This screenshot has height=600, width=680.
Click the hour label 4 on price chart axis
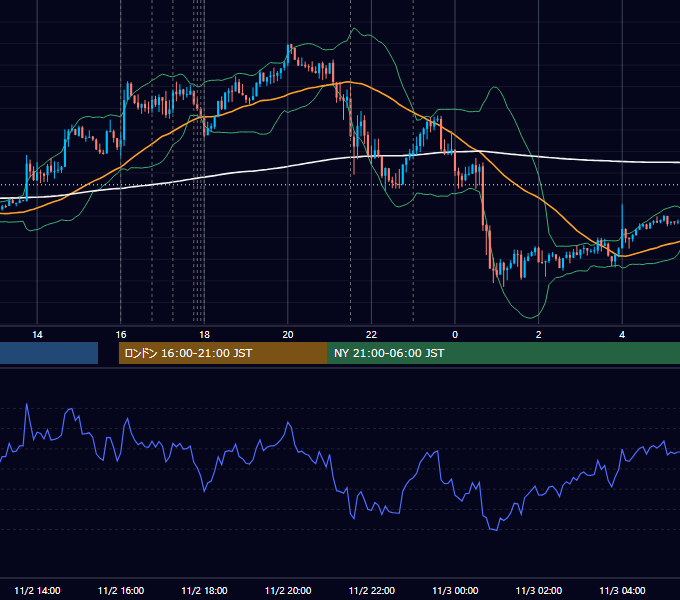click(622, 335)
